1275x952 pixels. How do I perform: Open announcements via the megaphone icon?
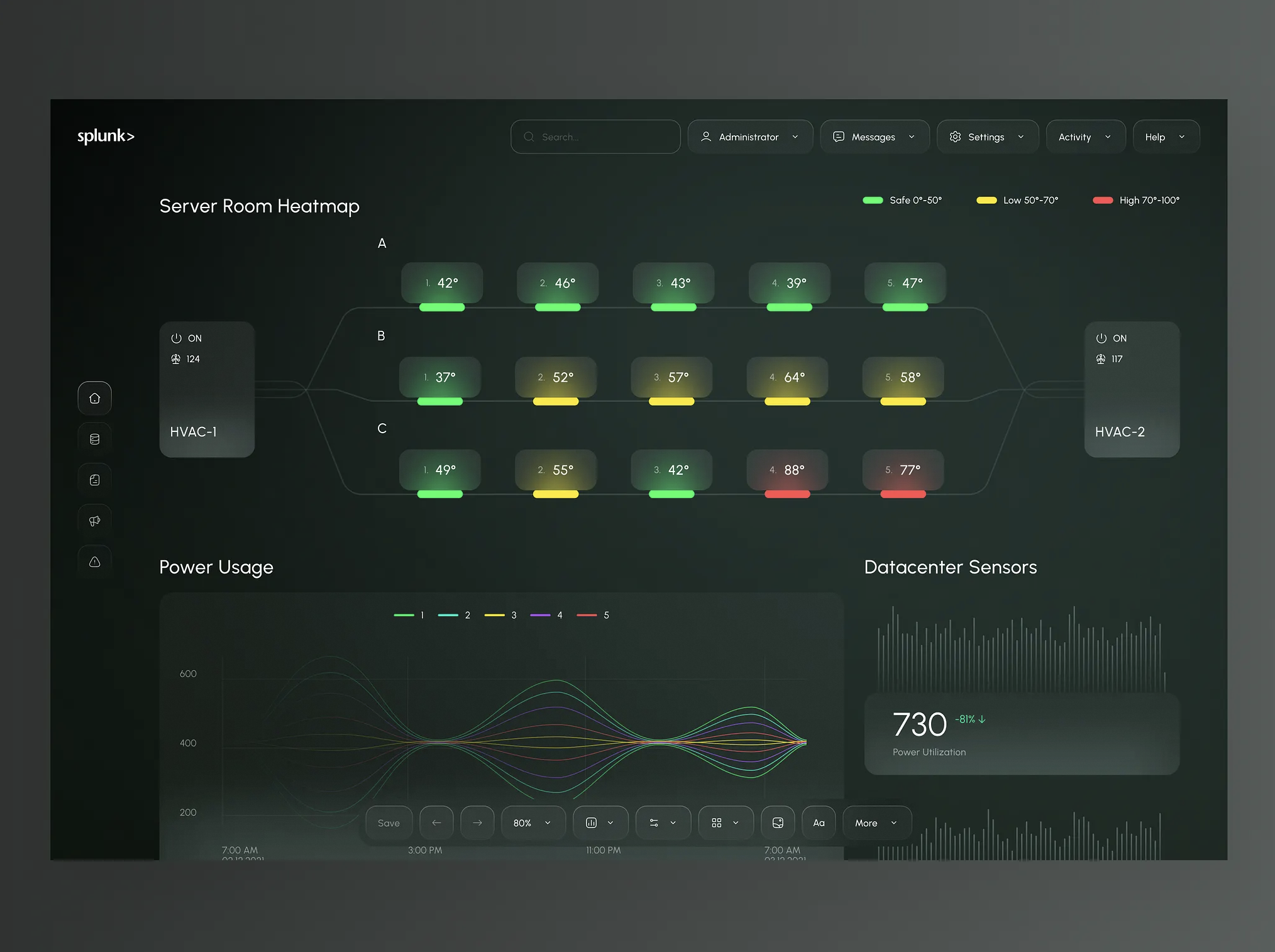pos(94,520)
